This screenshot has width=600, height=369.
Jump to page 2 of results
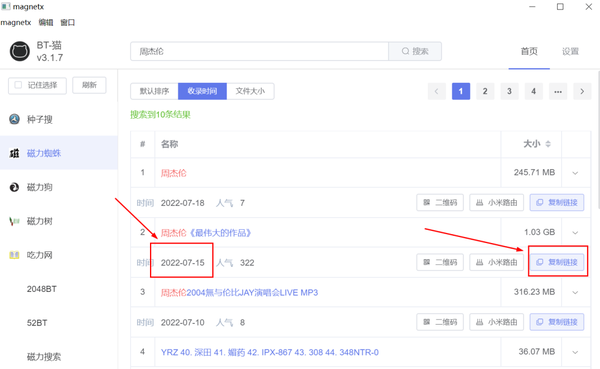pos(485,91)
